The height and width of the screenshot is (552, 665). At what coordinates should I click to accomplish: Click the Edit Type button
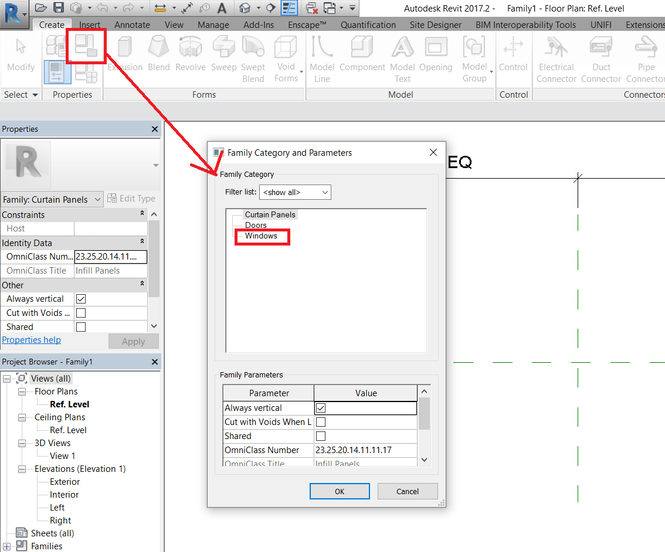point(131,198)
